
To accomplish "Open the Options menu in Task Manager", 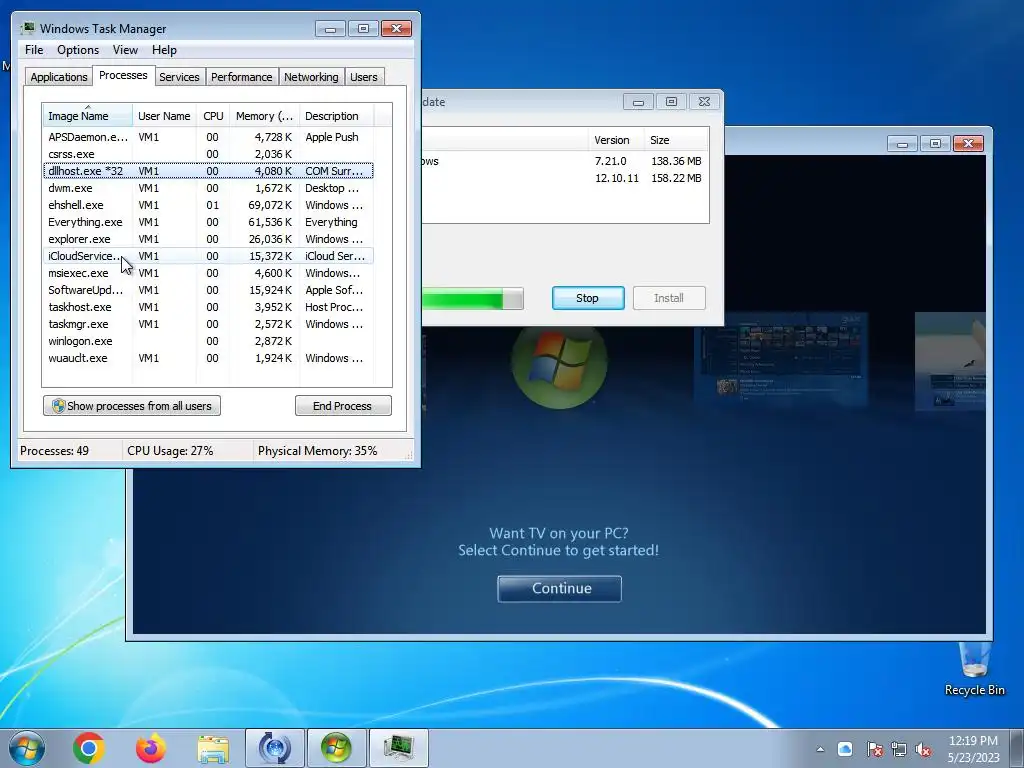I will point(78,50).
